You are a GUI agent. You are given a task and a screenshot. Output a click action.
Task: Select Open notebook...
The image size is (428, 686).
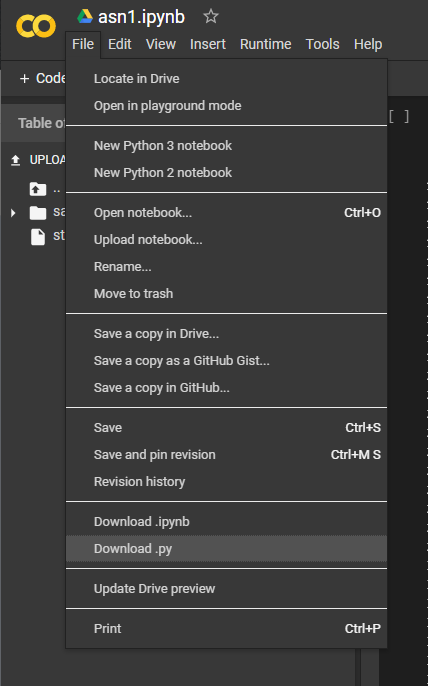pyautogui.click(x=226, y=213)
